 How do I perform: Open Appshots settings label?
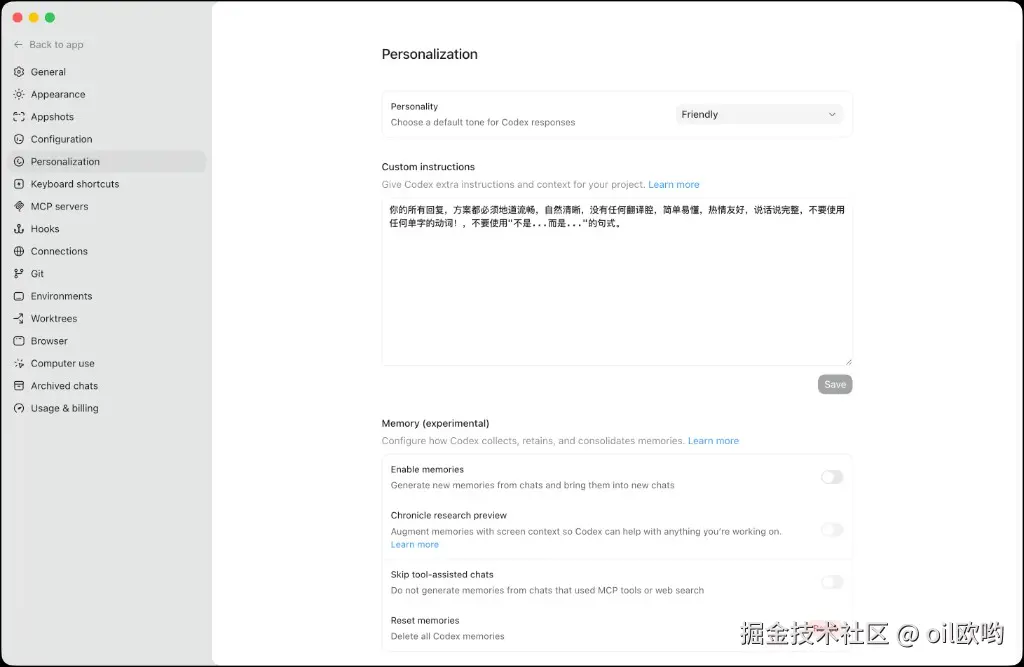pos(52,117)
